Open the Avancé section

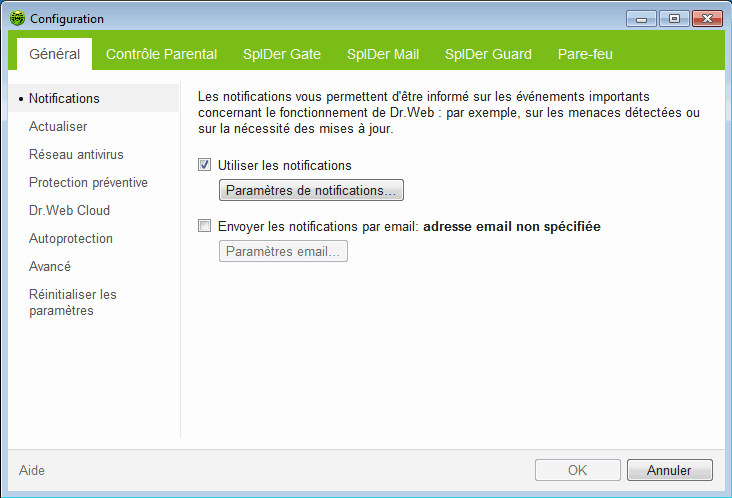tap(50, 267)
